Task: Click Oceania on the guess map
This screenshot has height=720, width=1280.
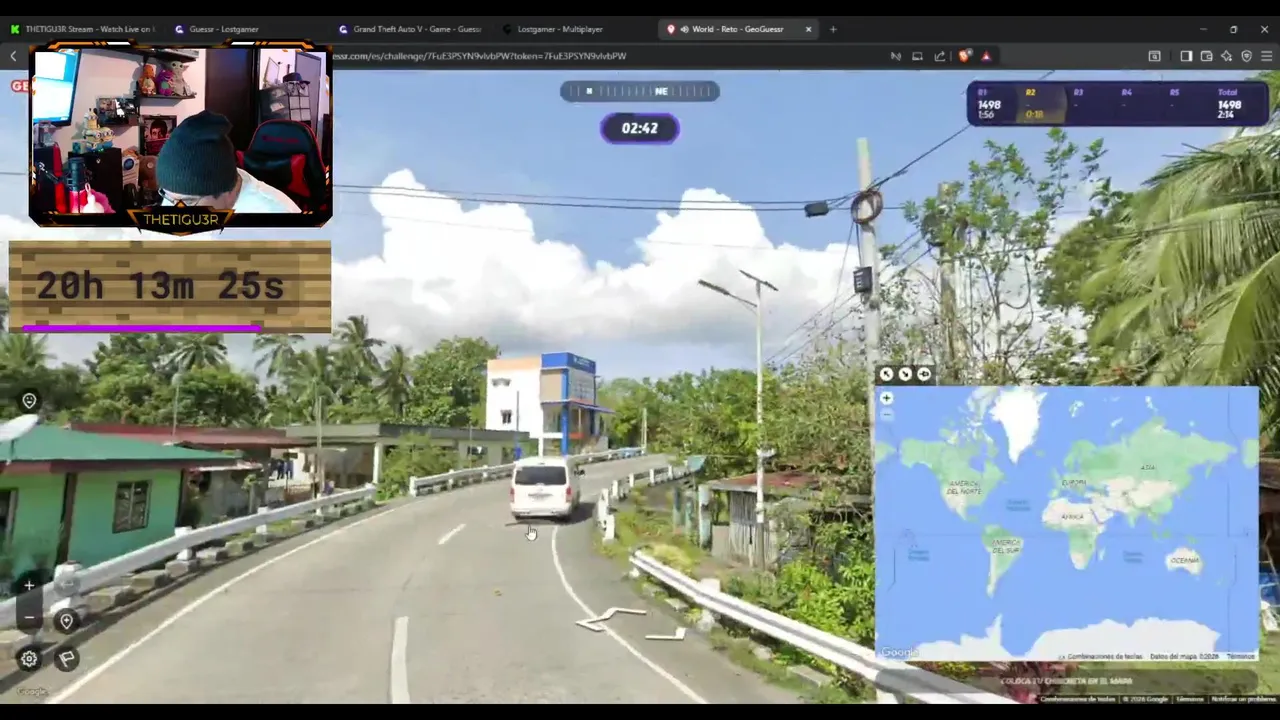Action: click(1183, 563)
